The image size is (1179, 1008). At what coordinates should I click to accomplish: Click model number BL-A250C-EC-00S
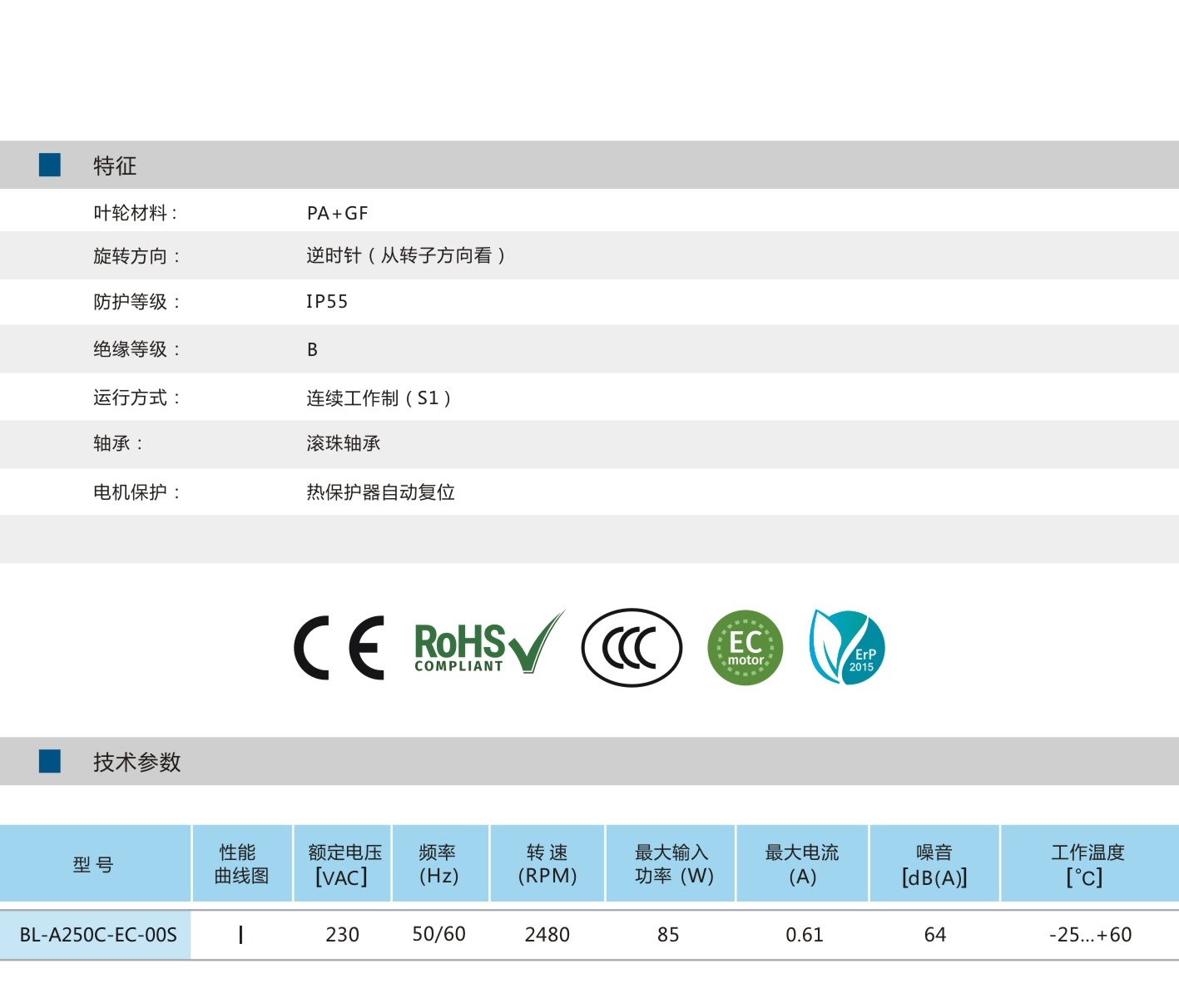[x=98, y=935]
